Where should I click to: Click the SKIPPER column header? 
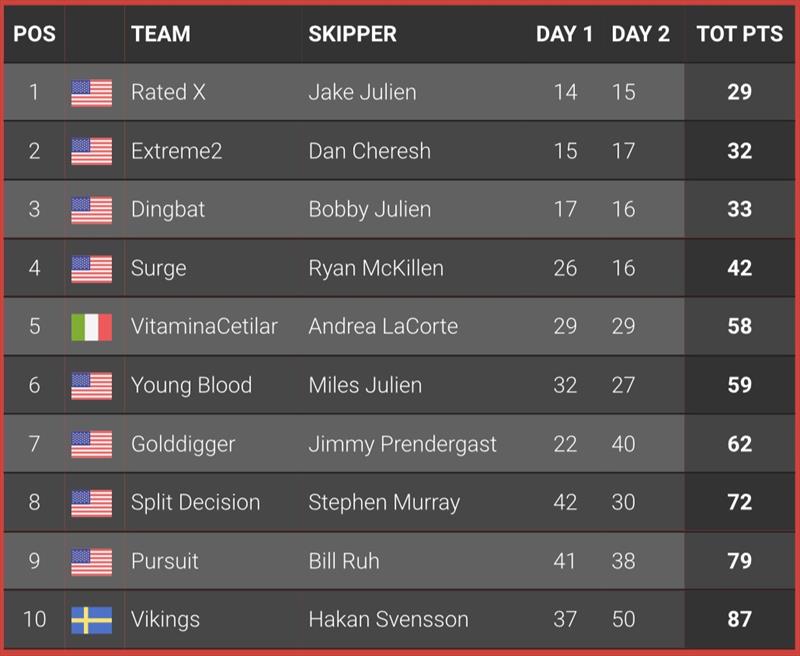[x=353, y=34]
